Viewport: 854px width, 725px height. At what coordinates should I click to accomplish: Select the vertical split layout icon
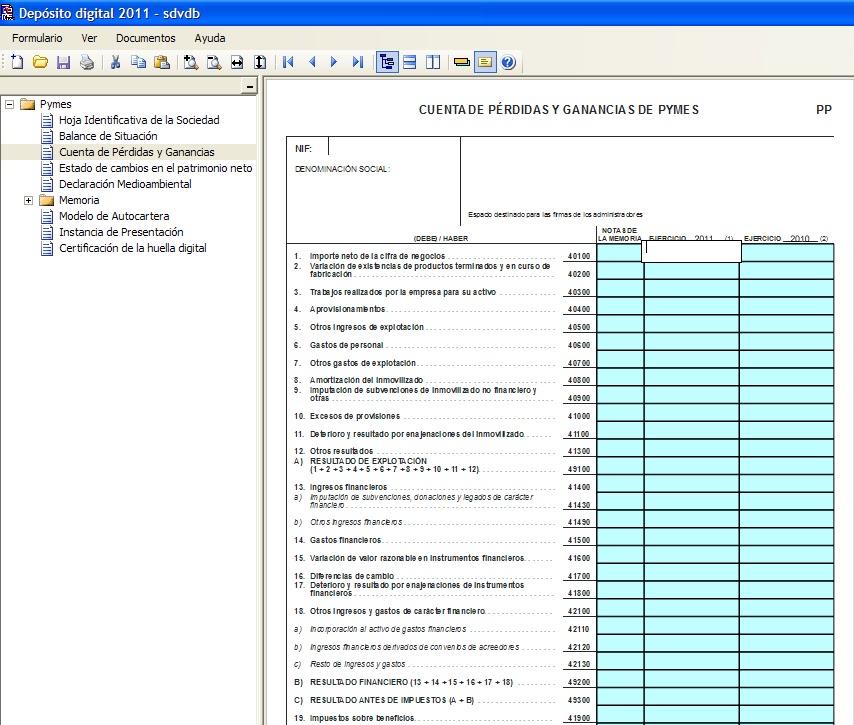tap(433, 62)
